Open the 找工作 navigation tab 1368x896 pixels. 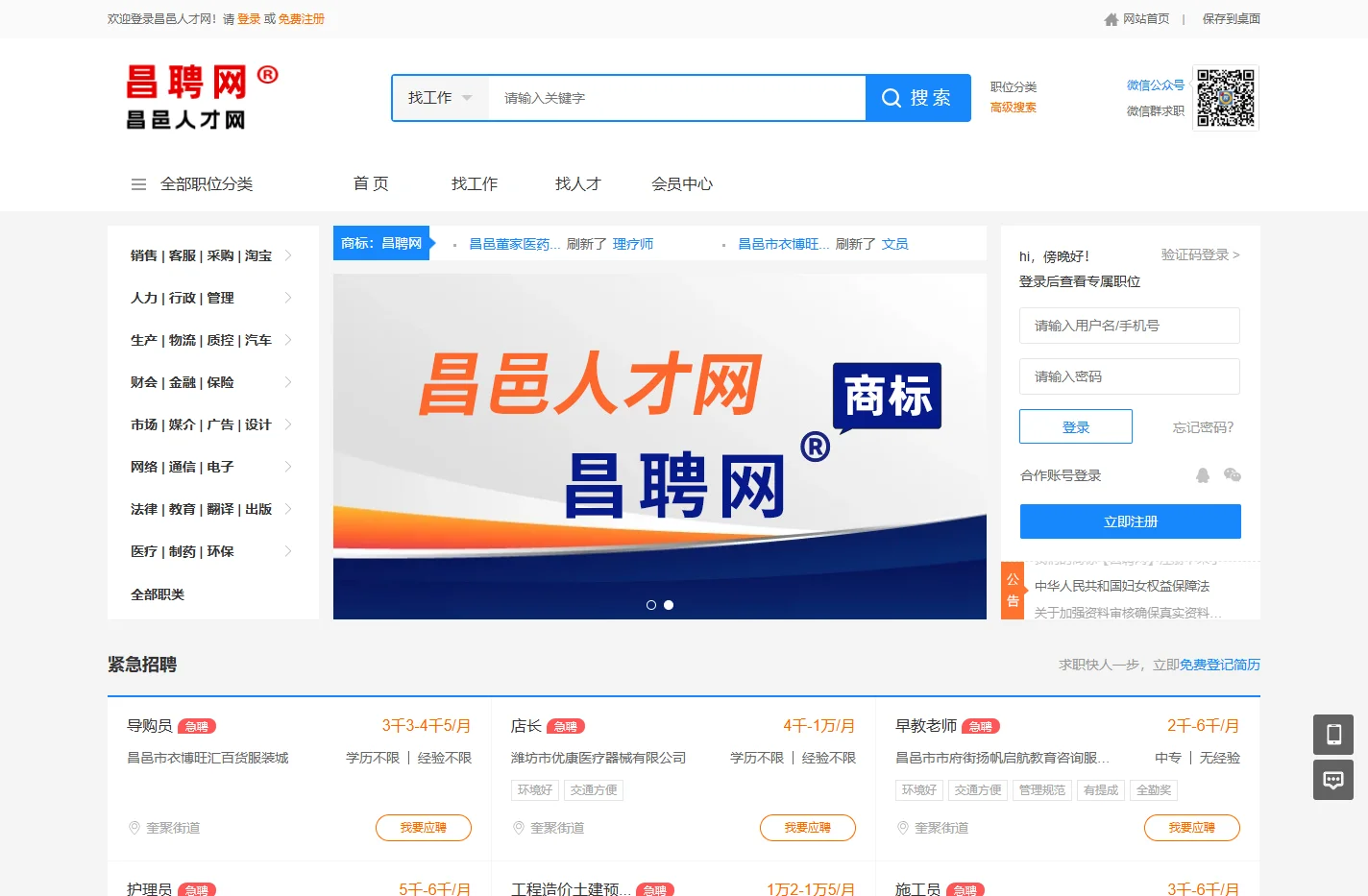(475, 183)
